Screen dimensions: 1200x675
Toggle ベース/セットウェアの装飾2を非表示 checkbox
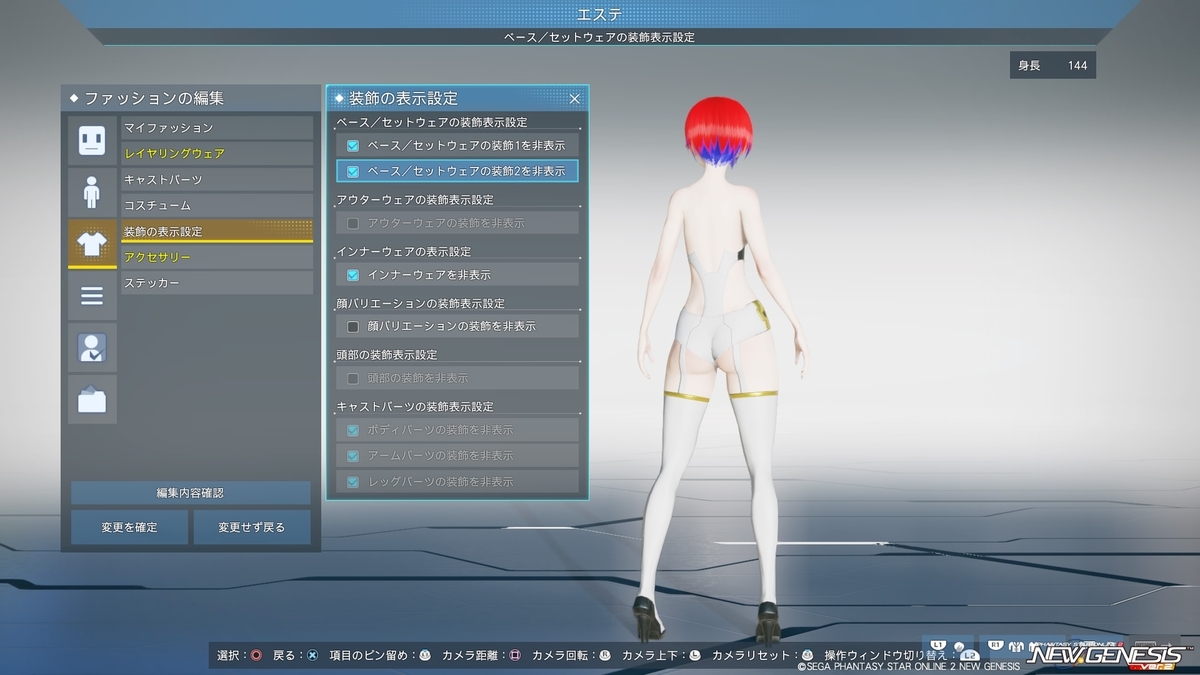(x=353, y=171)
